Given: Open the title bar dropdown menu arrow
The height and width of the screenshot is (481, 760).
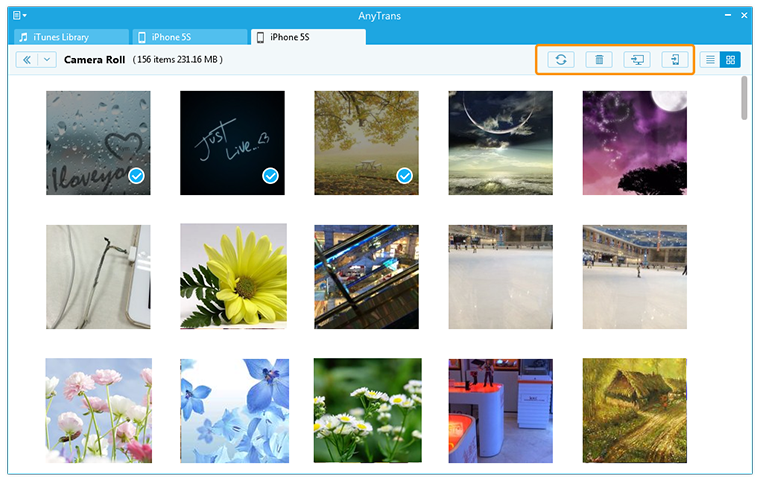Looking at the screenshot, I should click(x=25, y=16).
